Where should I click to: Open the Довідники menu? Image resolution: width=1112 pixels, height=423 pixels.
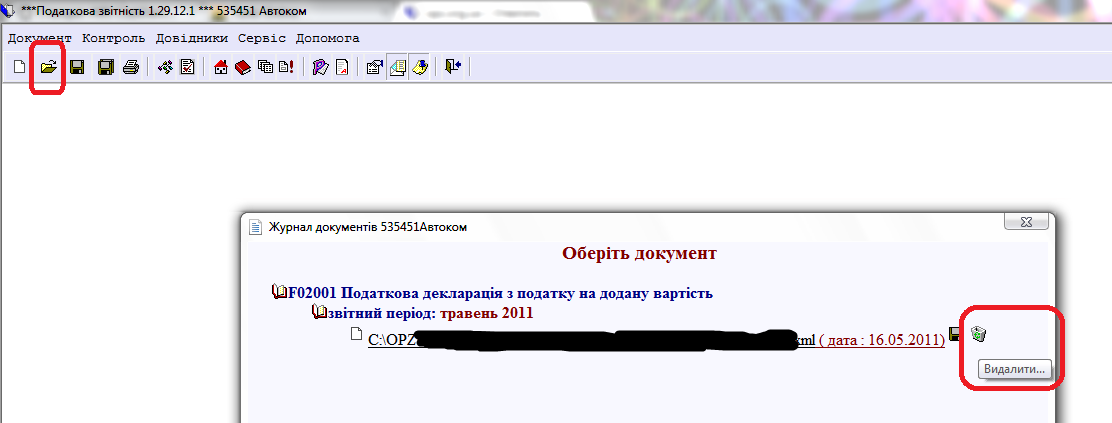pos(192,38)
